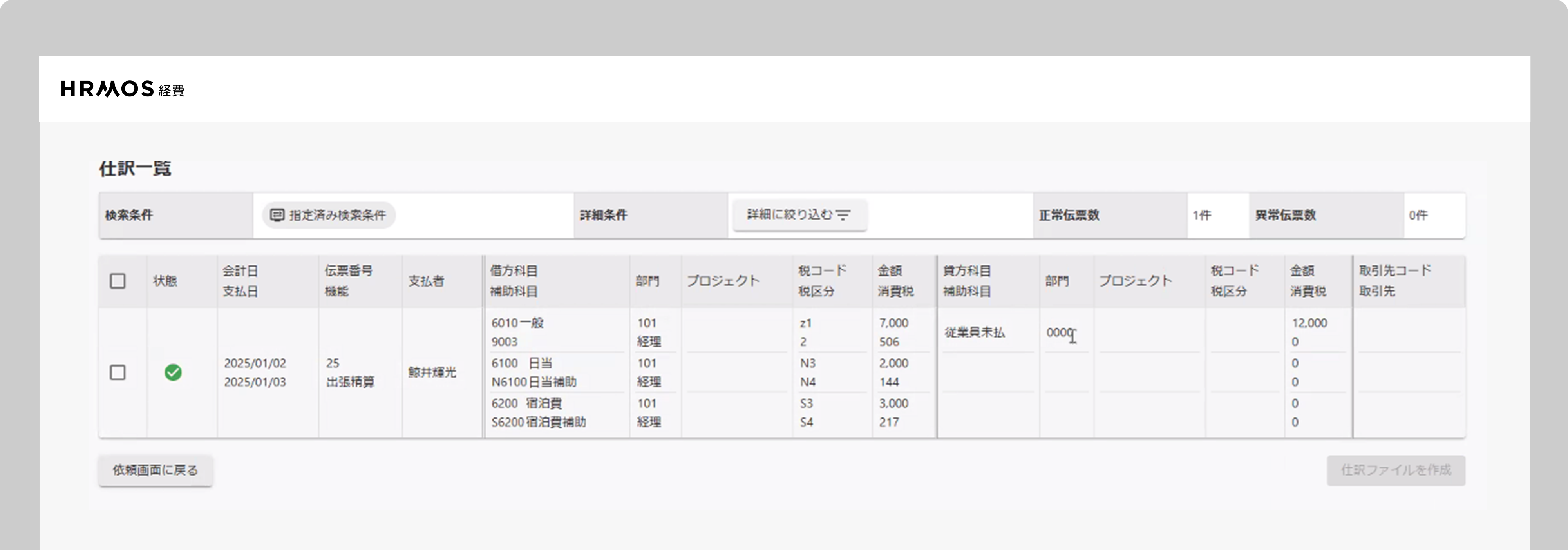Click the HRMOS 経費 logo
Screen dimensions: 1568x550
(122, 89)
